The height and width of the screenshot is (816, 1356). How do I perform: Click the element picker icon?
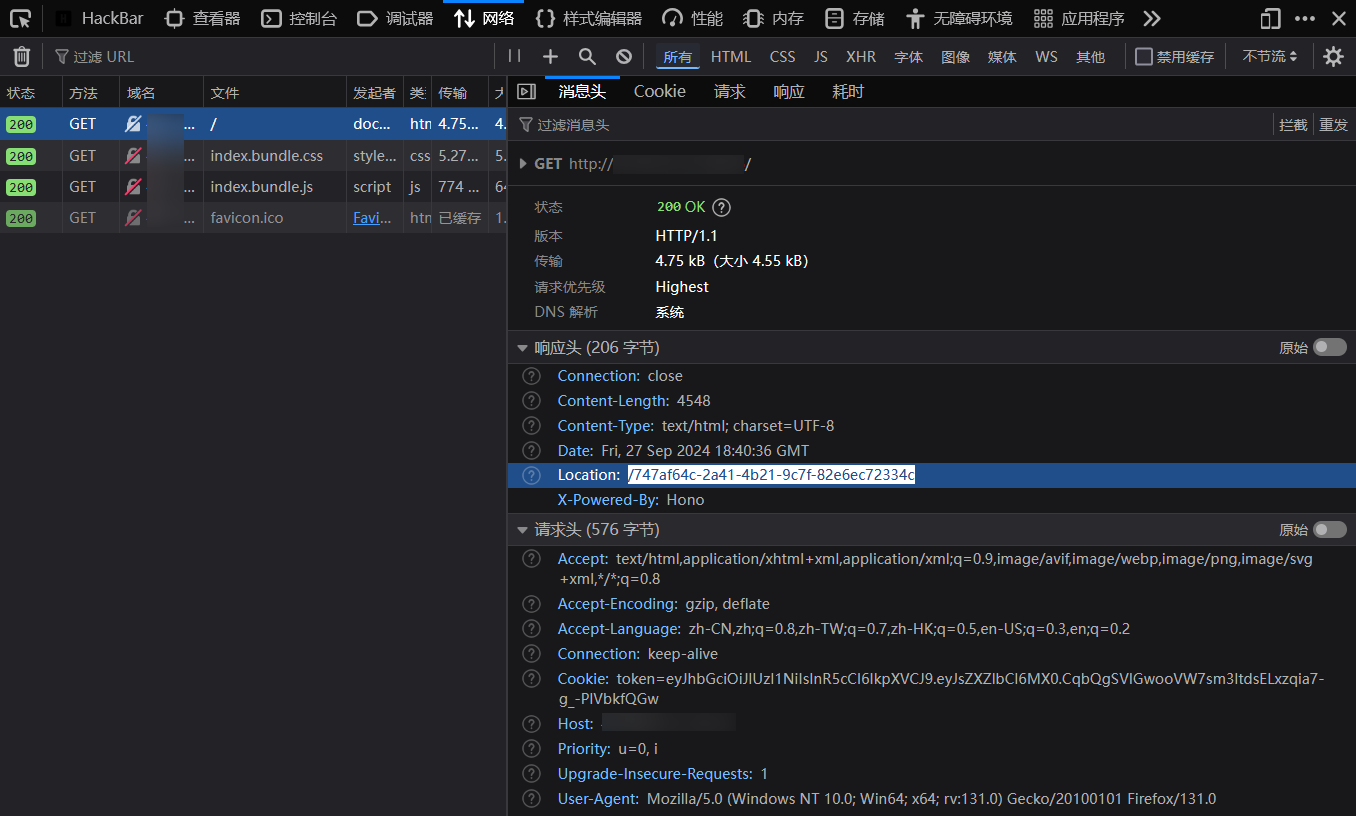20,18
